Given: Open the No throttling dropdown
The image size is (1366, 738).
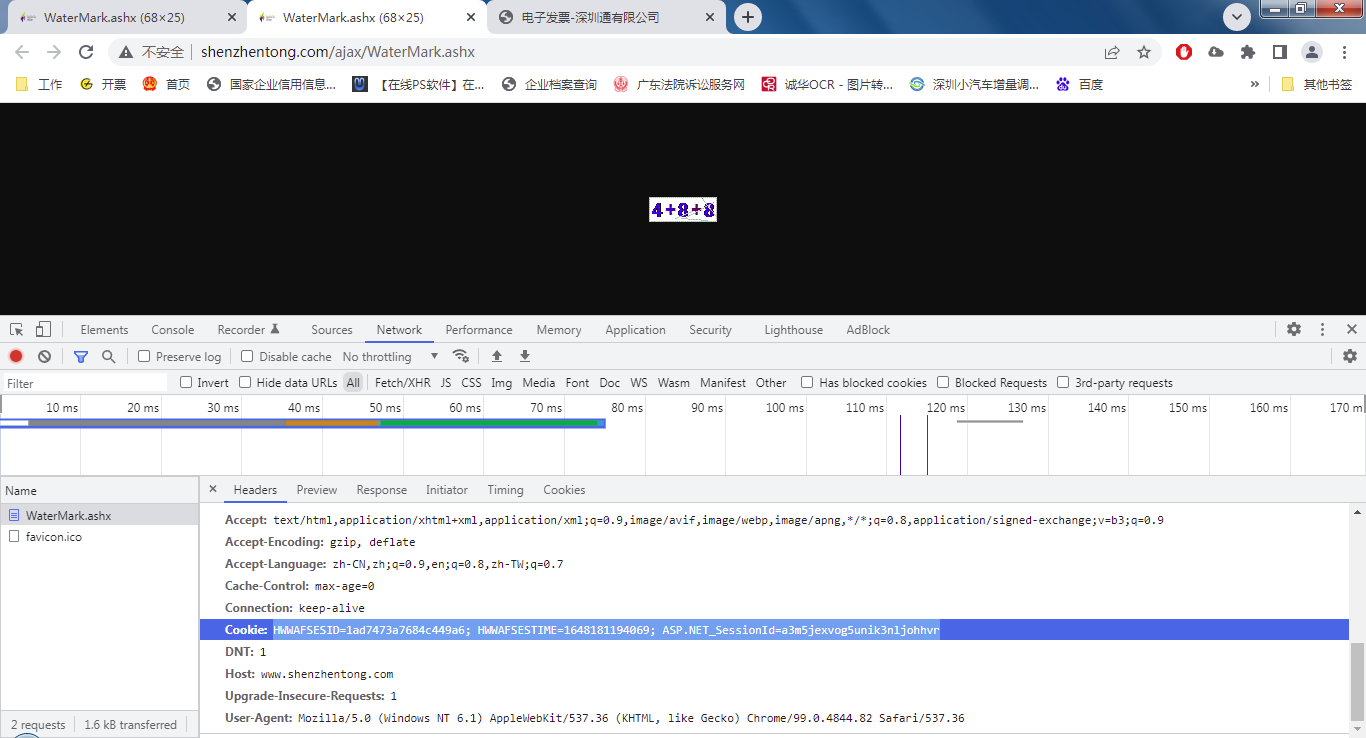Looking at the screenshot, I should coord(390,357).
